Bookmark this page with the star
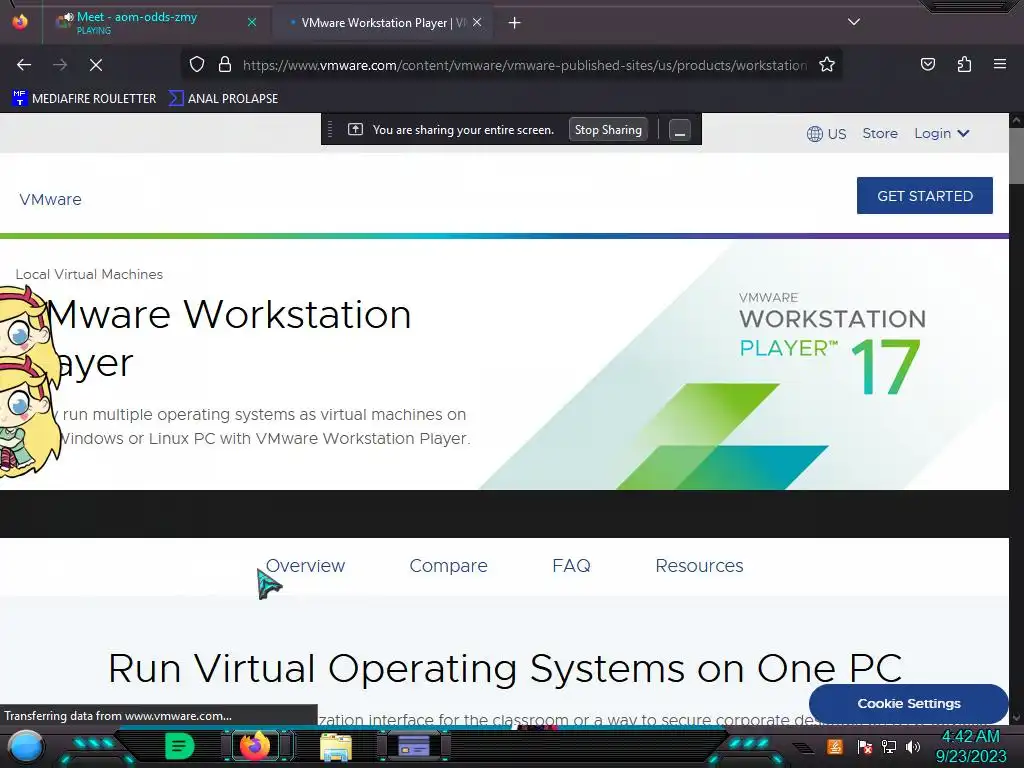The image size is (1024, 768). 827,65
